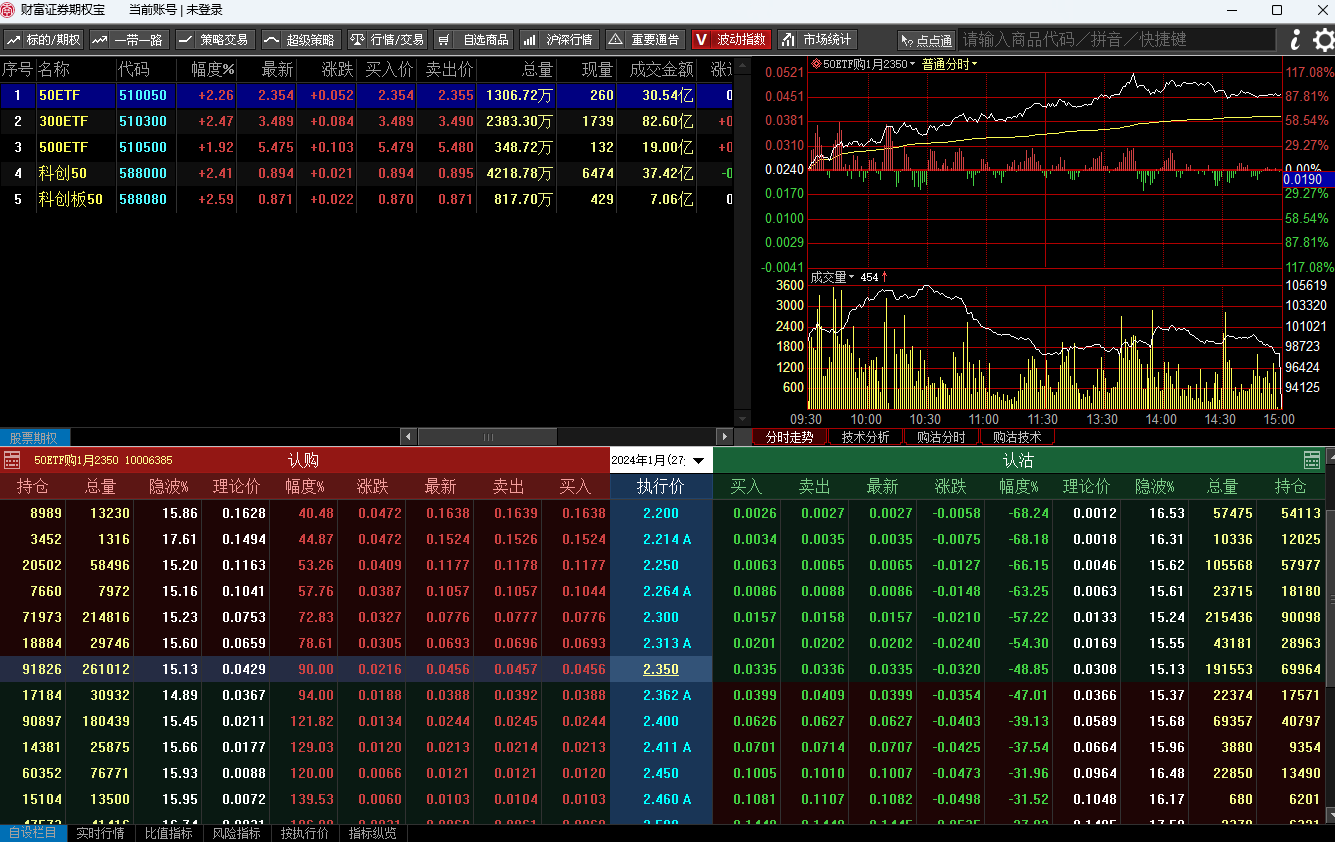The width and height of the screenshot is (1335, 842).
Task: Click the info icon beside search box
Action: [1296, 40]
